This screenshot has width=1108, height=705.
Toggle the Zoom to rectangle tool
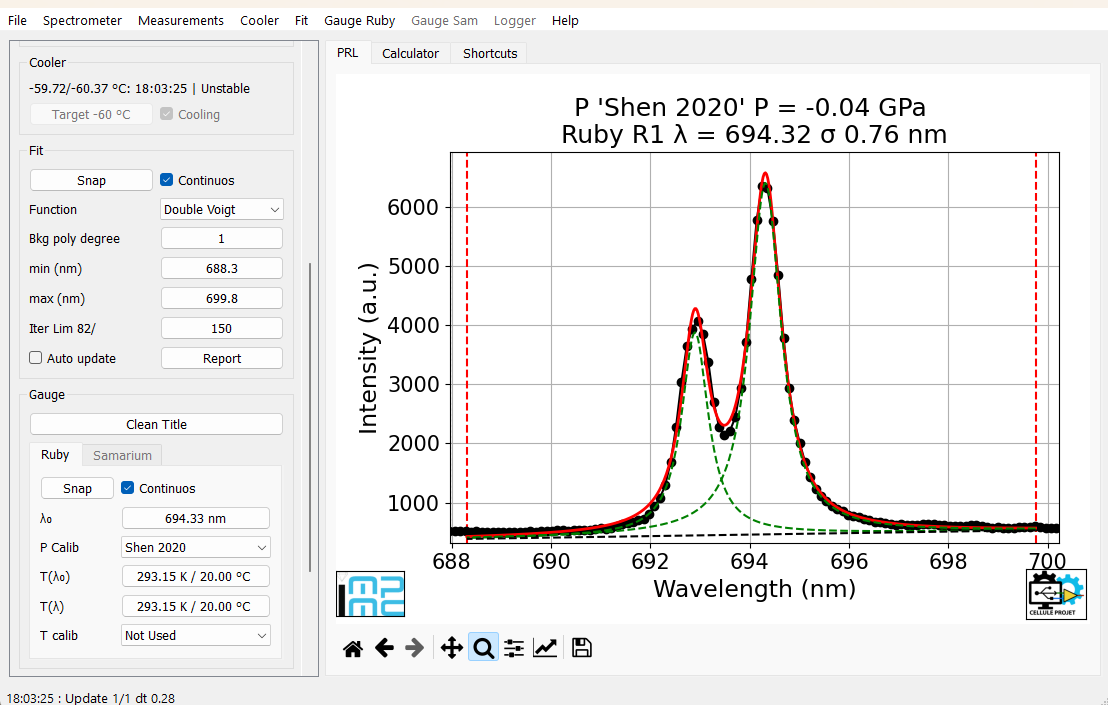pos(483,648)
